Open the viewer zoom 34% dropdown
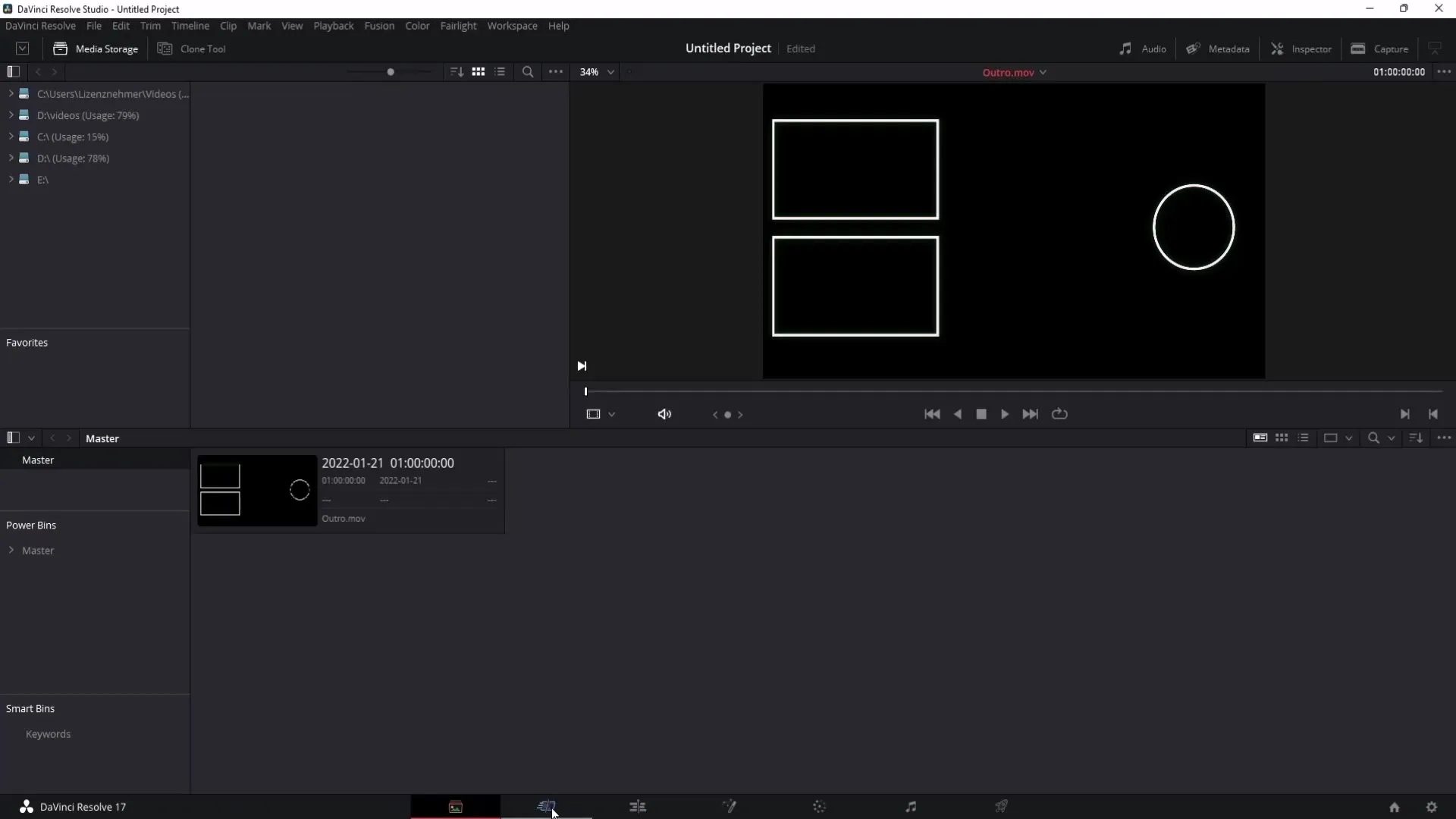Image resolution: width=1456 pixels, height=819 pixels. 597,72
